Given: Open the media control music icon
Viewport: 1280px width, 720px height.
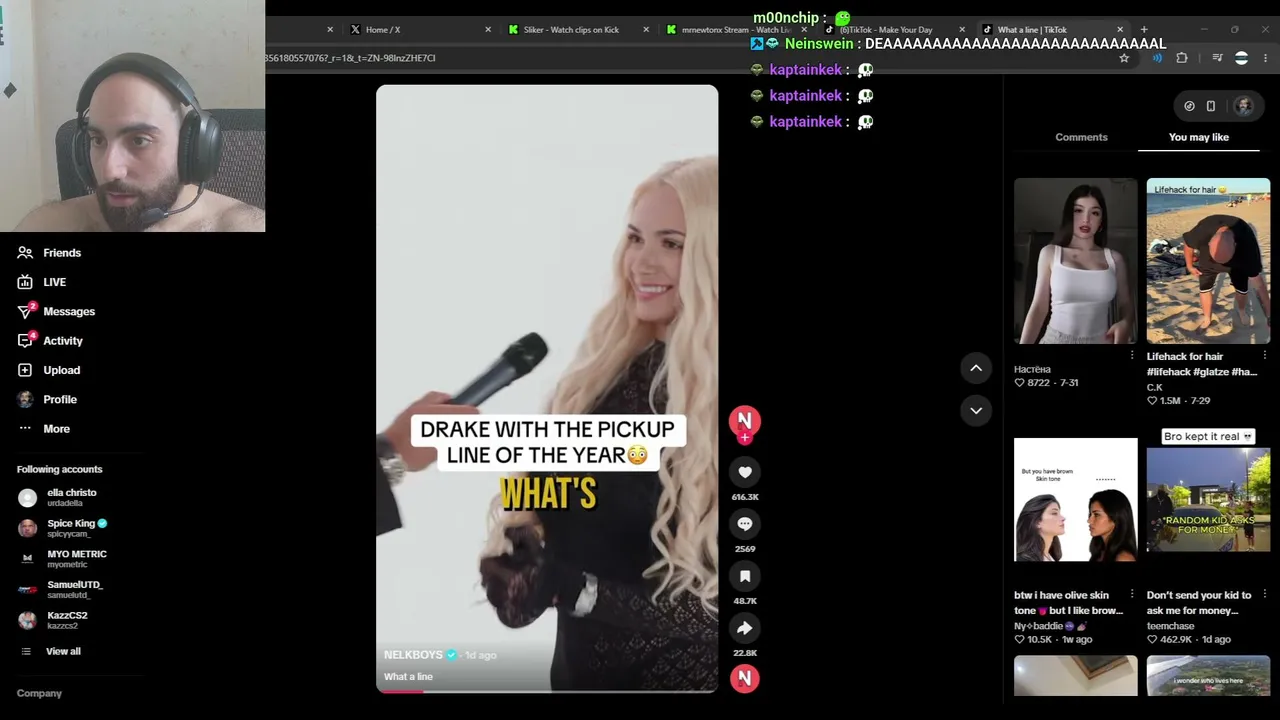Looking at the screenshot, I should coord(1217,58).
